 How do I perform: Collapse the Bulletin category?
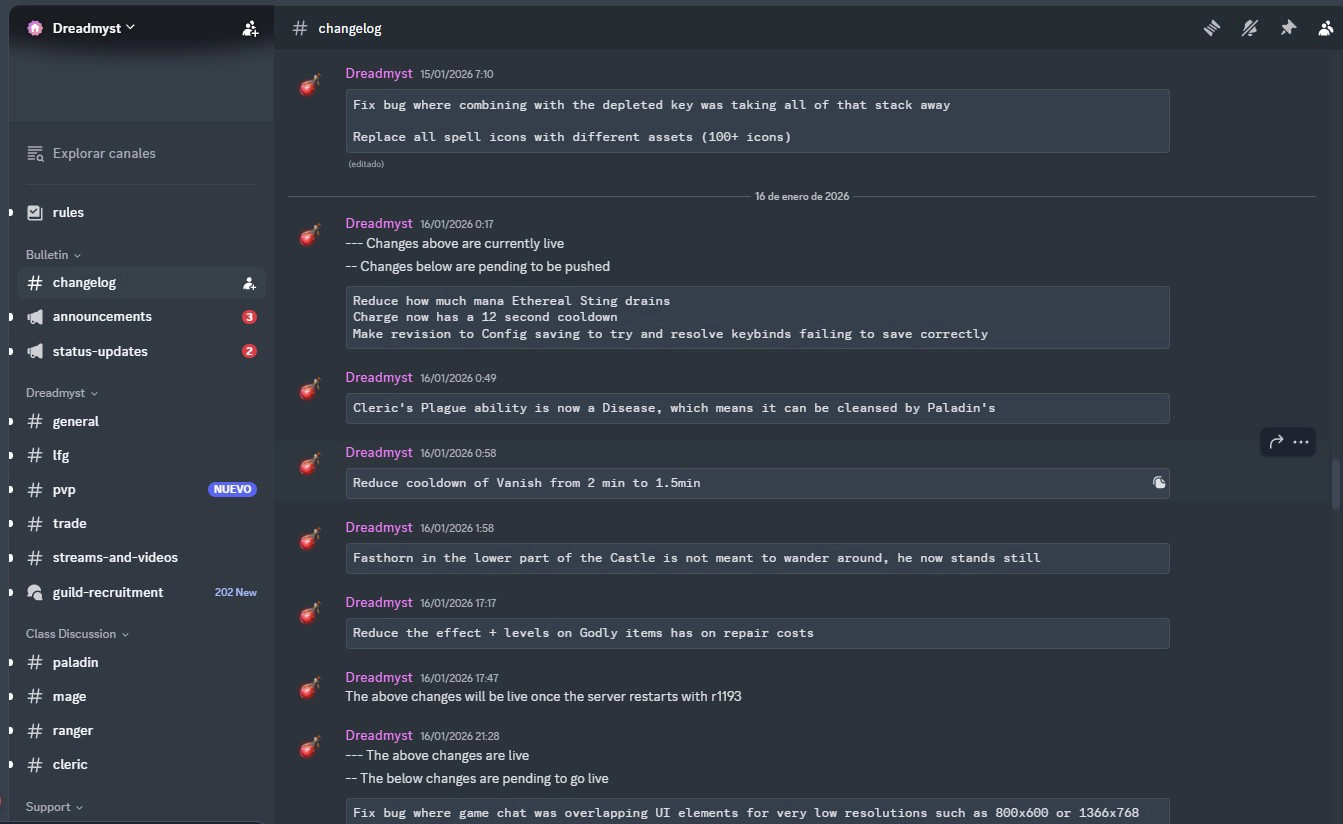coord(54,255)
